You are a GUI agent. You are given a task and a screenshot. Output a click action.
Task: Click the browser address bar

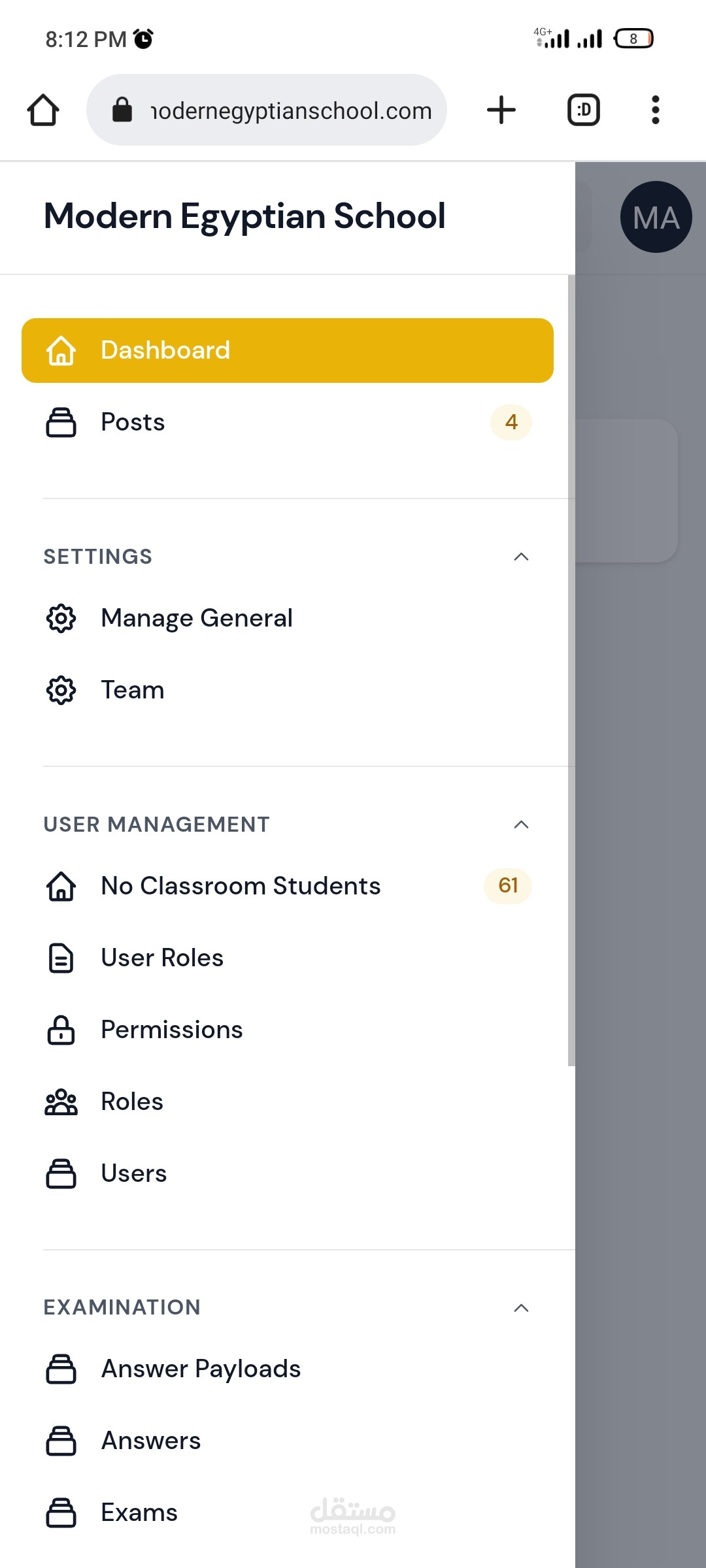267,110
